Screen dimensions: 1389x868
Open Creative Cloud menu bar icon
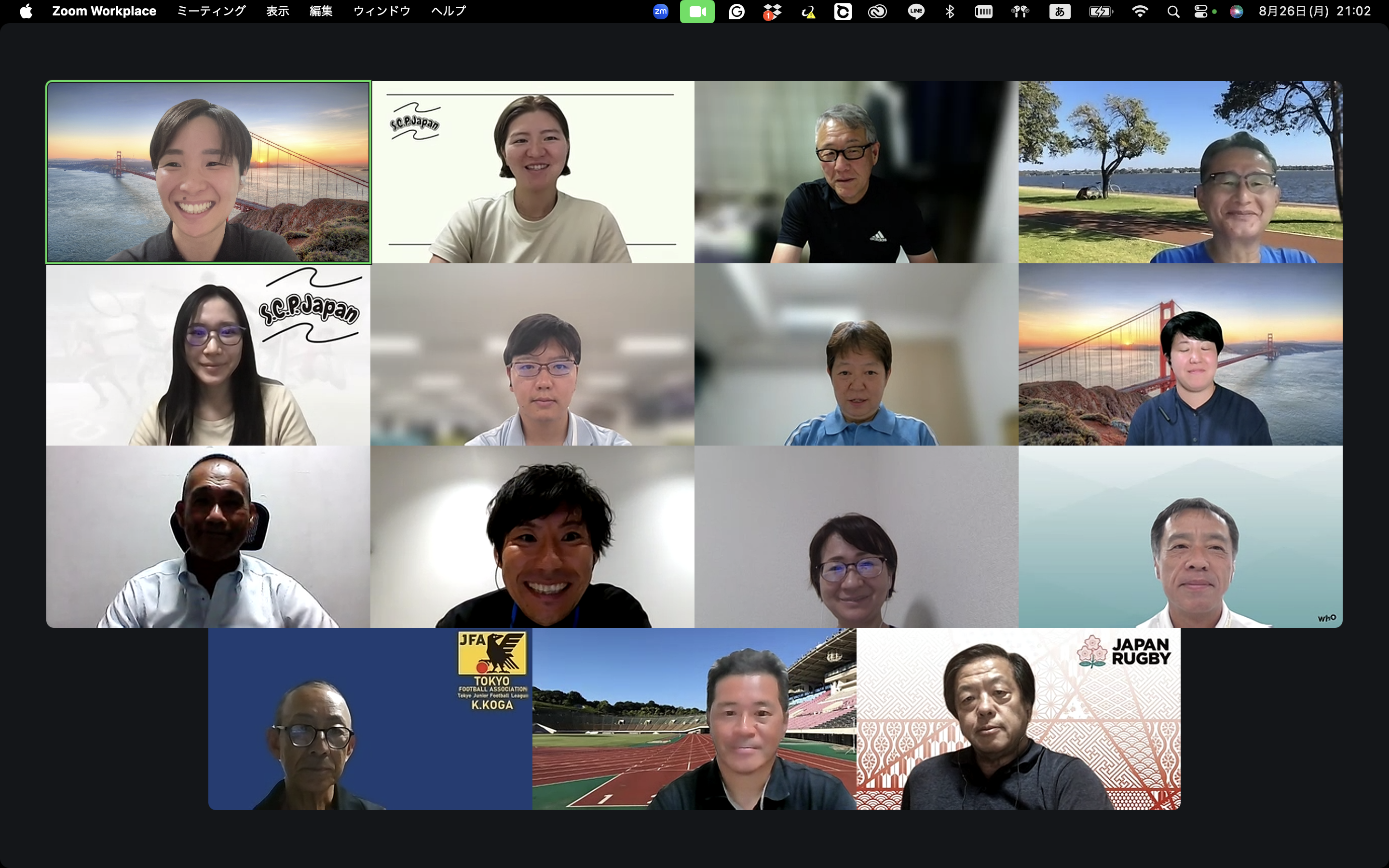point(877,12)
